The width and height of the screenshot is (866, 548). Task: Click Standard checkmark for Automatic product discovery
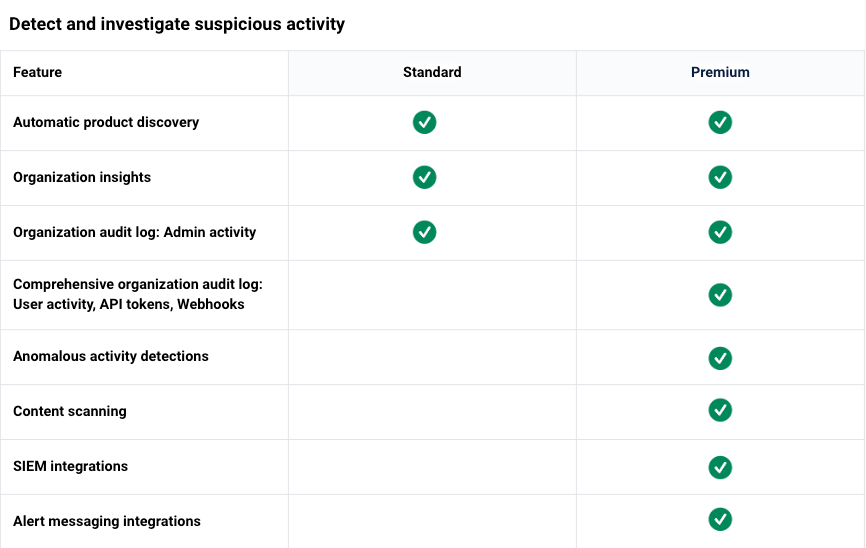click(424, 122)
